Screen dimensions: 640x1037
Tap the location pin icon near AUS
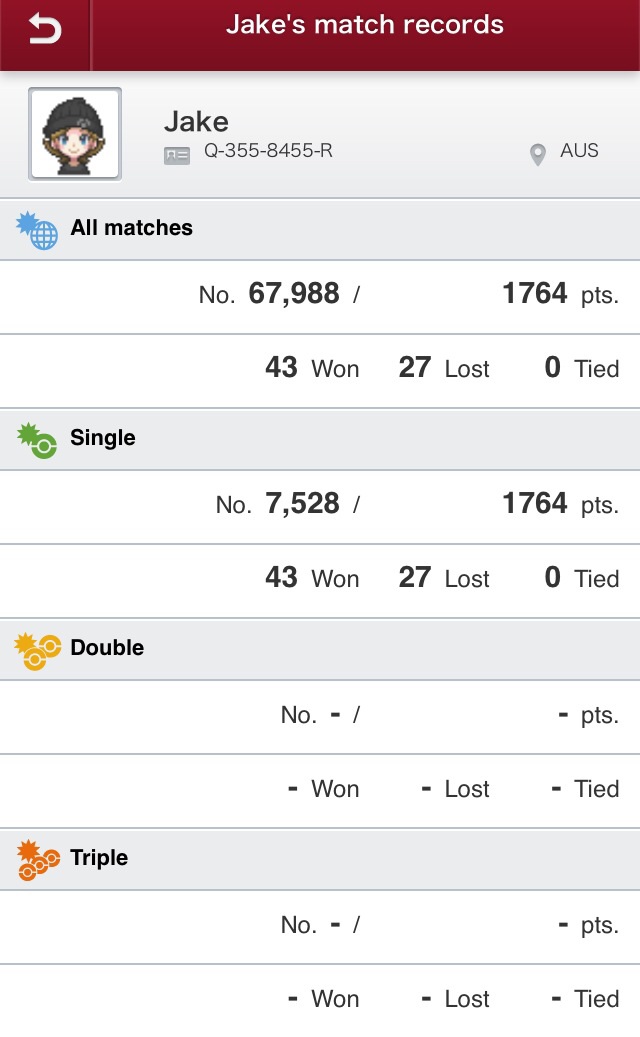tap(538, 155)
